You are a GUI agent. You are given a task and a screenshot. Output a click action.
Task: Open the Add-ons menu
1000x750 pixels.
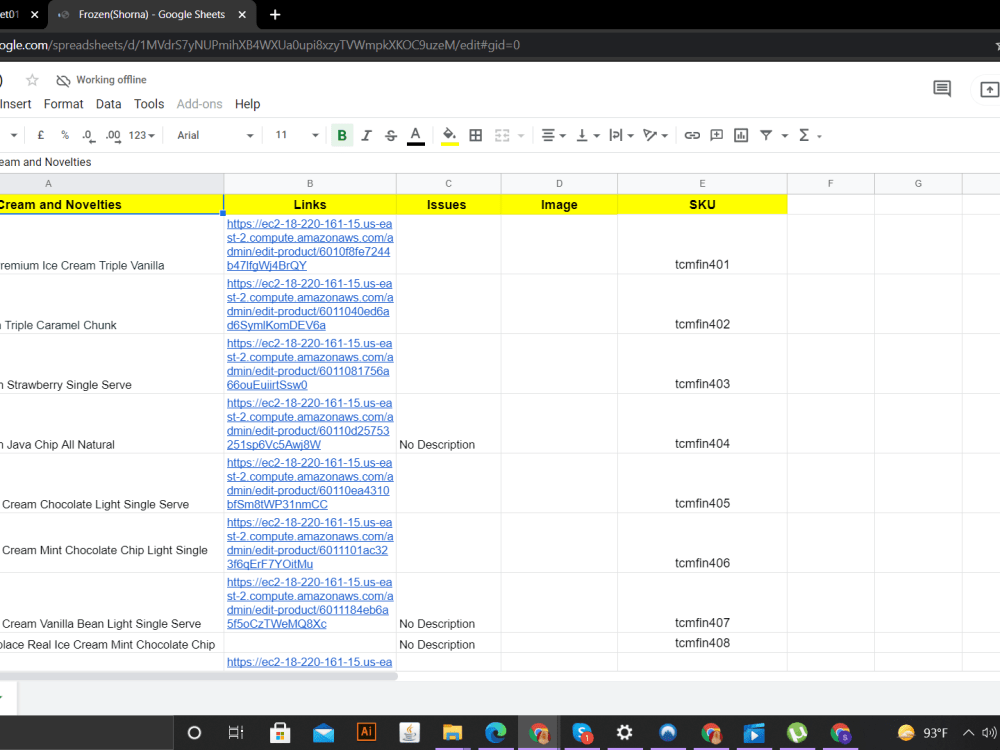[200, 104]
